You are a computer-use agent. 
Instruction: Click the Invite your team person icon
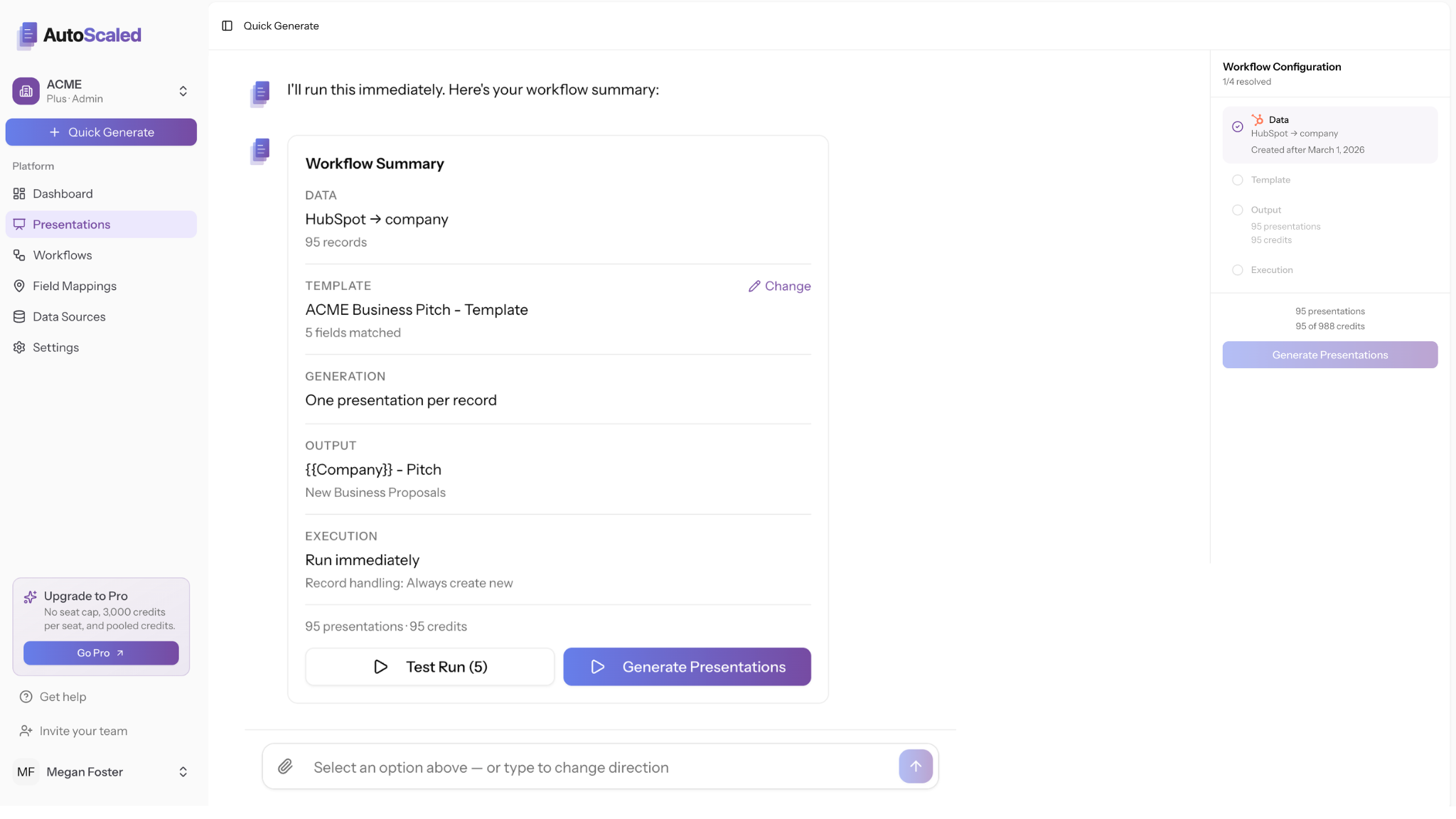pyautogui.click(x=26, y=731)
